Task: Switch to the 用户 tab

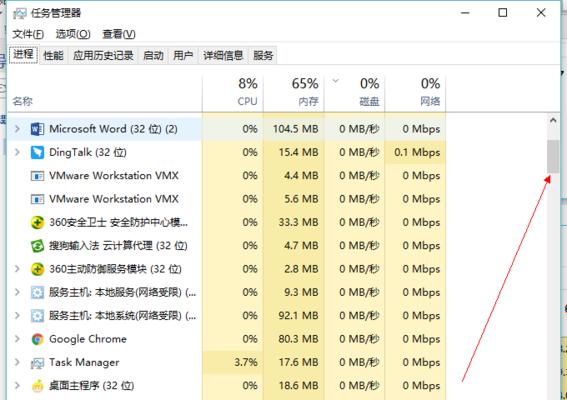Action: click(183, 56)
